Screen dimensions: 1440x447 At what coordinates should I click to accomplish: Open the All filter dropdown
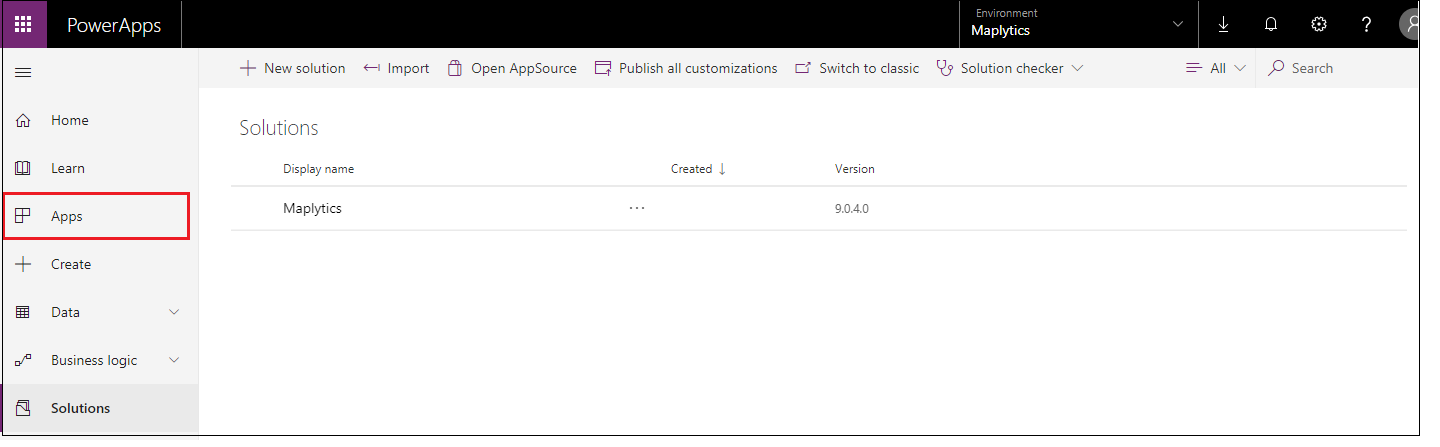[x=1215, y=68]
